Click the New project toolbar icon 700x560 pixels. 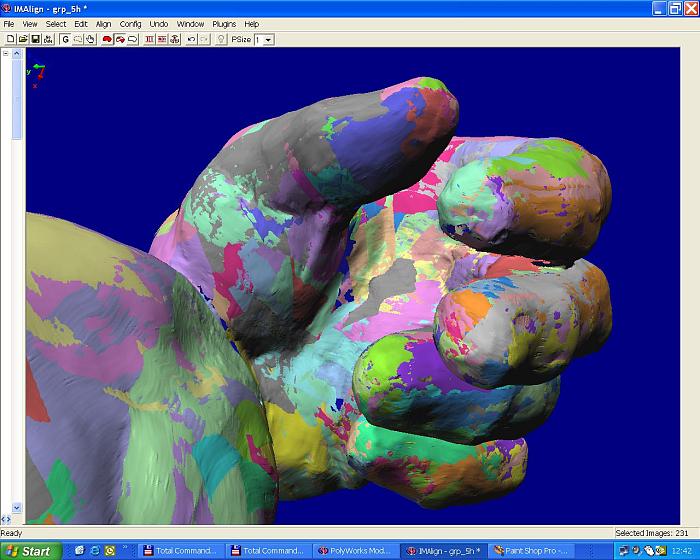coord(10,39)
